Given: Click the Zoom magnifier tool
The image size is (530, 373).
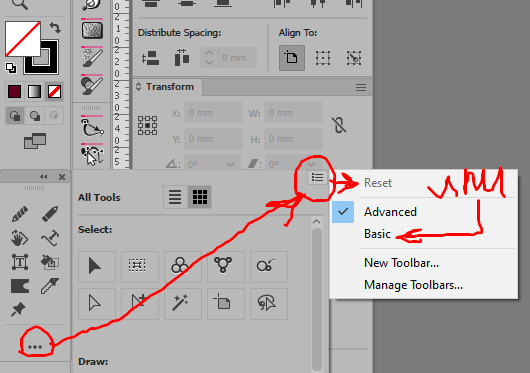Looking at the screenshot, I should click(x=20, y=4).
